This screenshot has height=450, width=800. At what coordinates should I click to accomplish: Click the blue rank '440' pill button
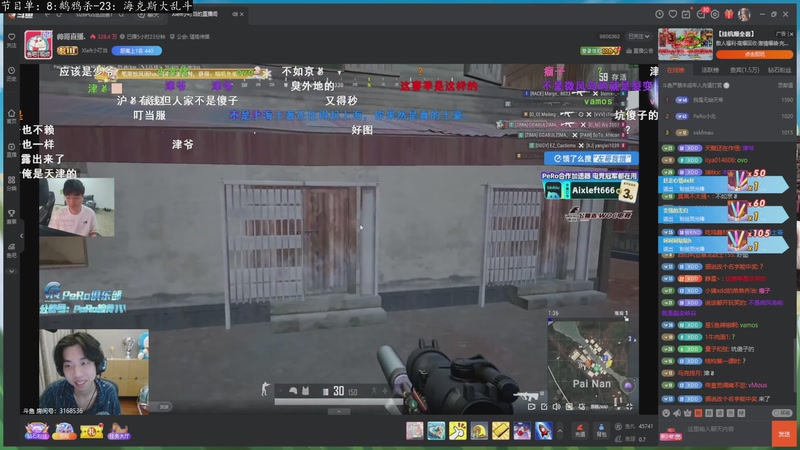[x=137, y=51]
